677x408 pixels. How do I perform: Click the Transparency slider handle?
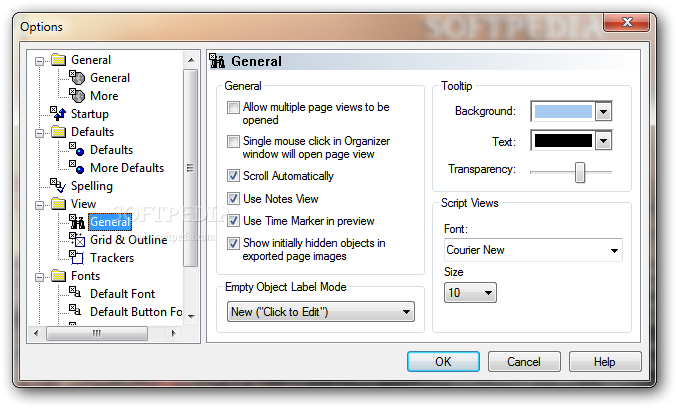(580, 172)
